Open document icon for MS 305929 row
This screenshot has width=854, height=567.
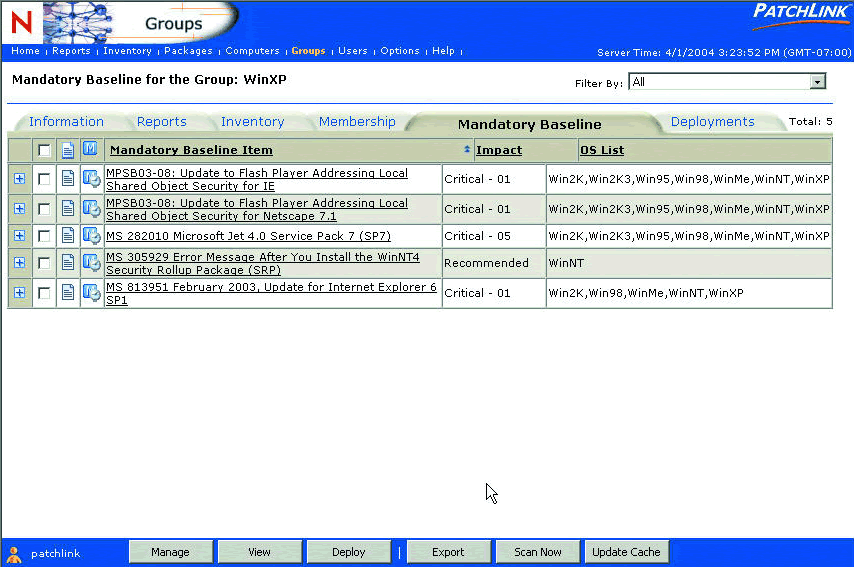(68, 263)
